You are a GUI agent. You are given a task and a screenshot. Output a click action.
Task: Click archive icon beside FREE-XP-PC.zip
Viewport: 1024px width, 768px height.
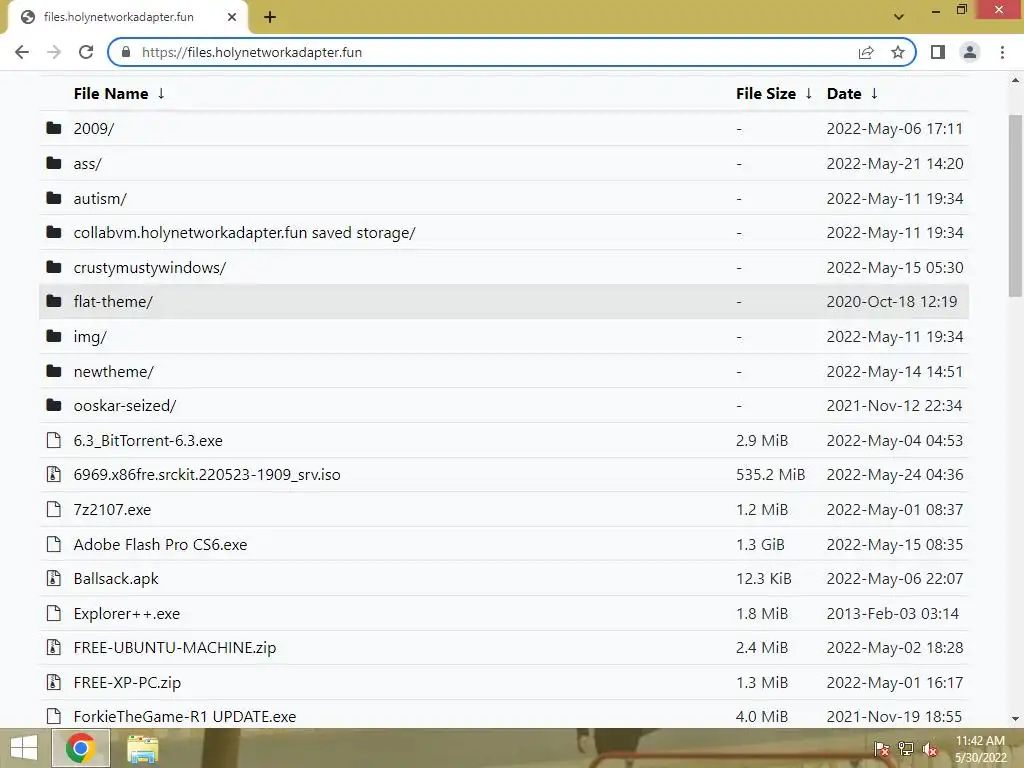tap(54, 682)
